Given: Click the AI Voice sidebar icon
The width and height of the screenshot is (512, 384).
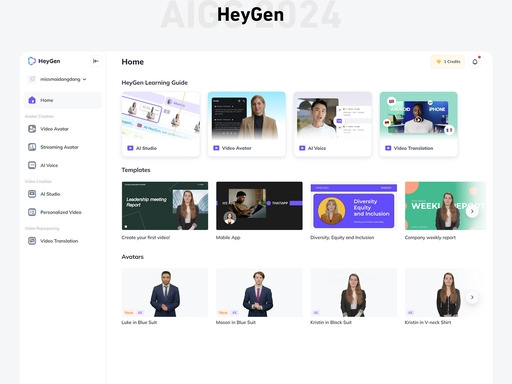Looking at the screenshot, I should coord(32,165).
